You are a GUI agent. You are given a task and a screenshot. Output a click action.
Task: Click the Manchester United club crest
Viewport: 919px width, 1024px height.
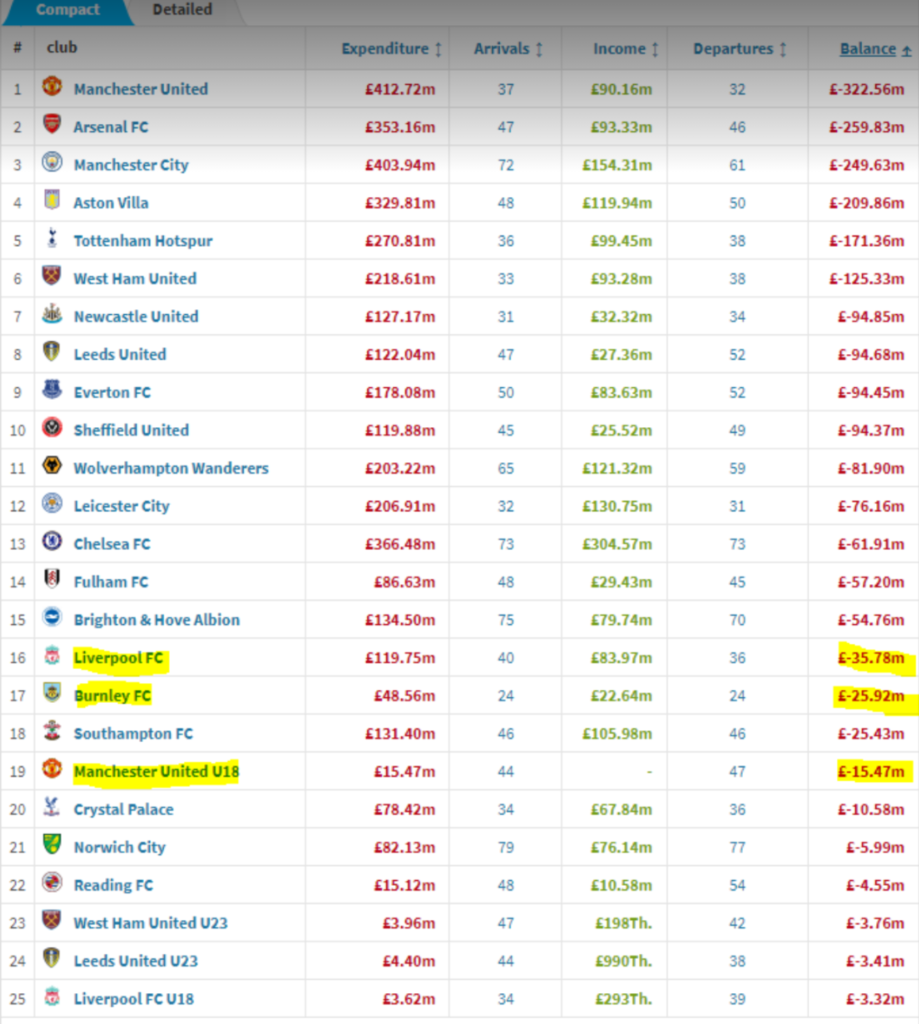pos(52,86)
